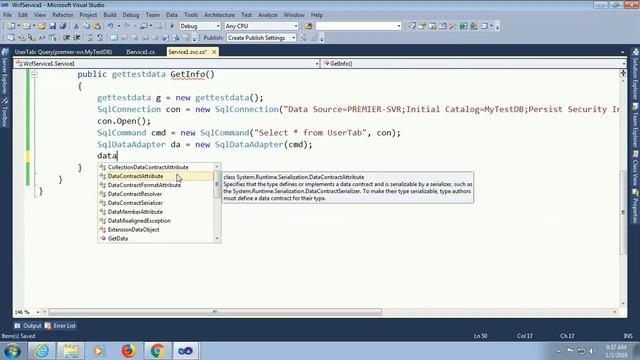Viewport: 640px width, 360px height.
Task: Click the Undo arrow icon
Action: click(x=111, y=26)
